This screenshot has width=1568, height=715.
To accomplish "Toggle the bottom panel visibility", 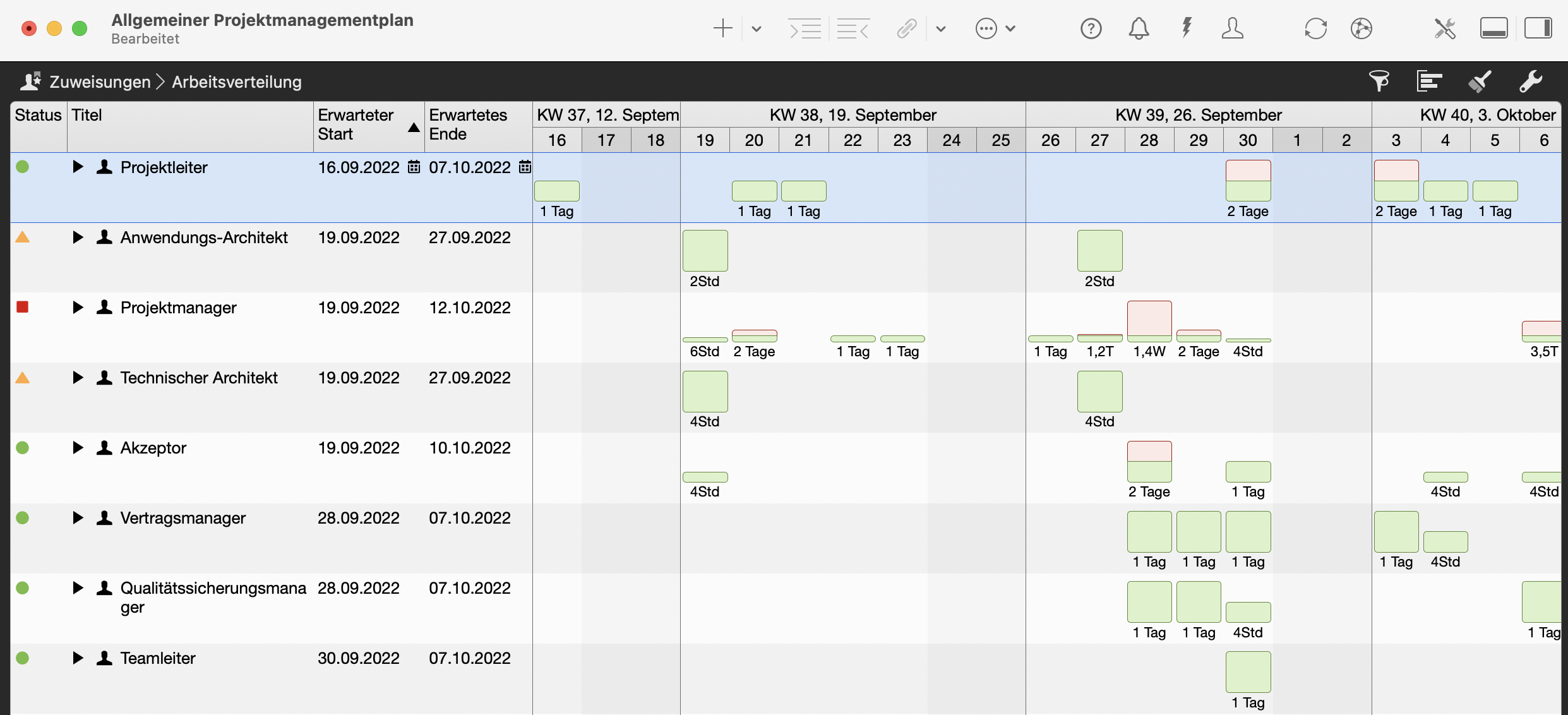I will pyautogui.click(x=1493, y=28).
